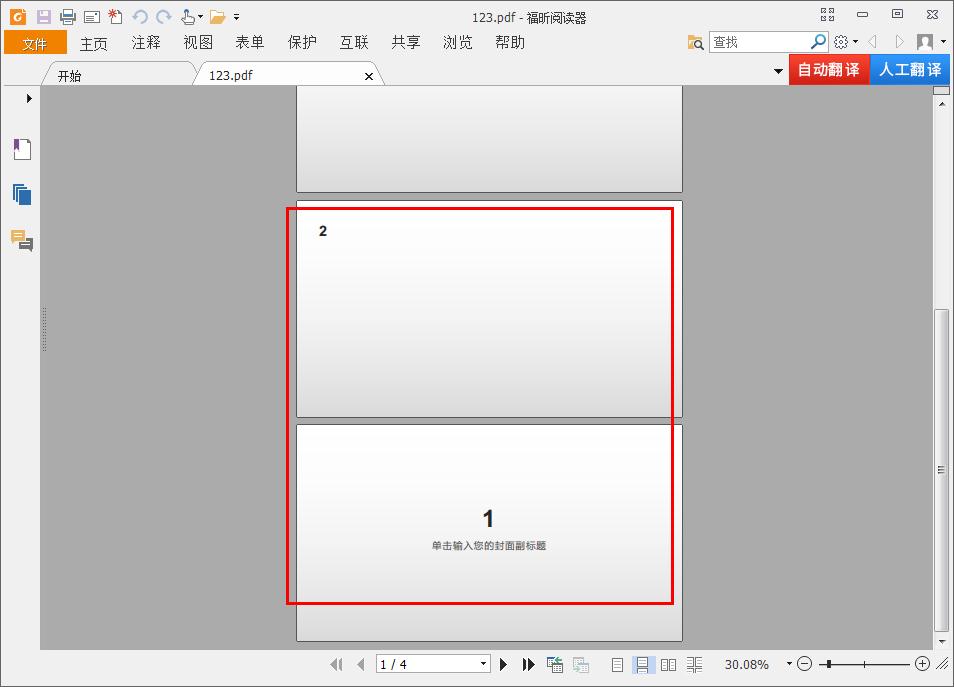
Task: Switch to the 注释 ribbon tab
Action: tap(145, 42)
